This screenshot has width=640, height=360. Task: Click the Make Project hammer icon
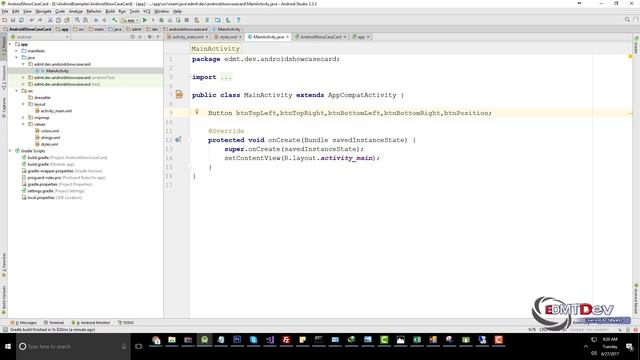click(115, 20)
